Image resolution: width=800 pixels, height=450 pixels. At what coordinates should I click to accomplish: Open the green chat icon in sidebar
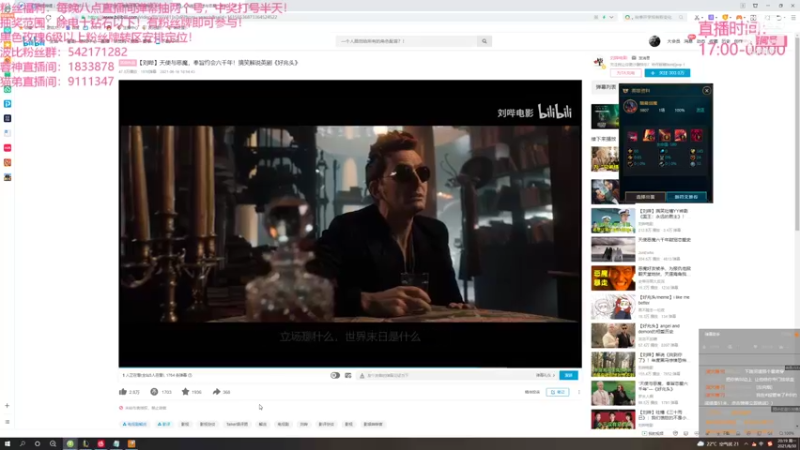tap(7, 89)
